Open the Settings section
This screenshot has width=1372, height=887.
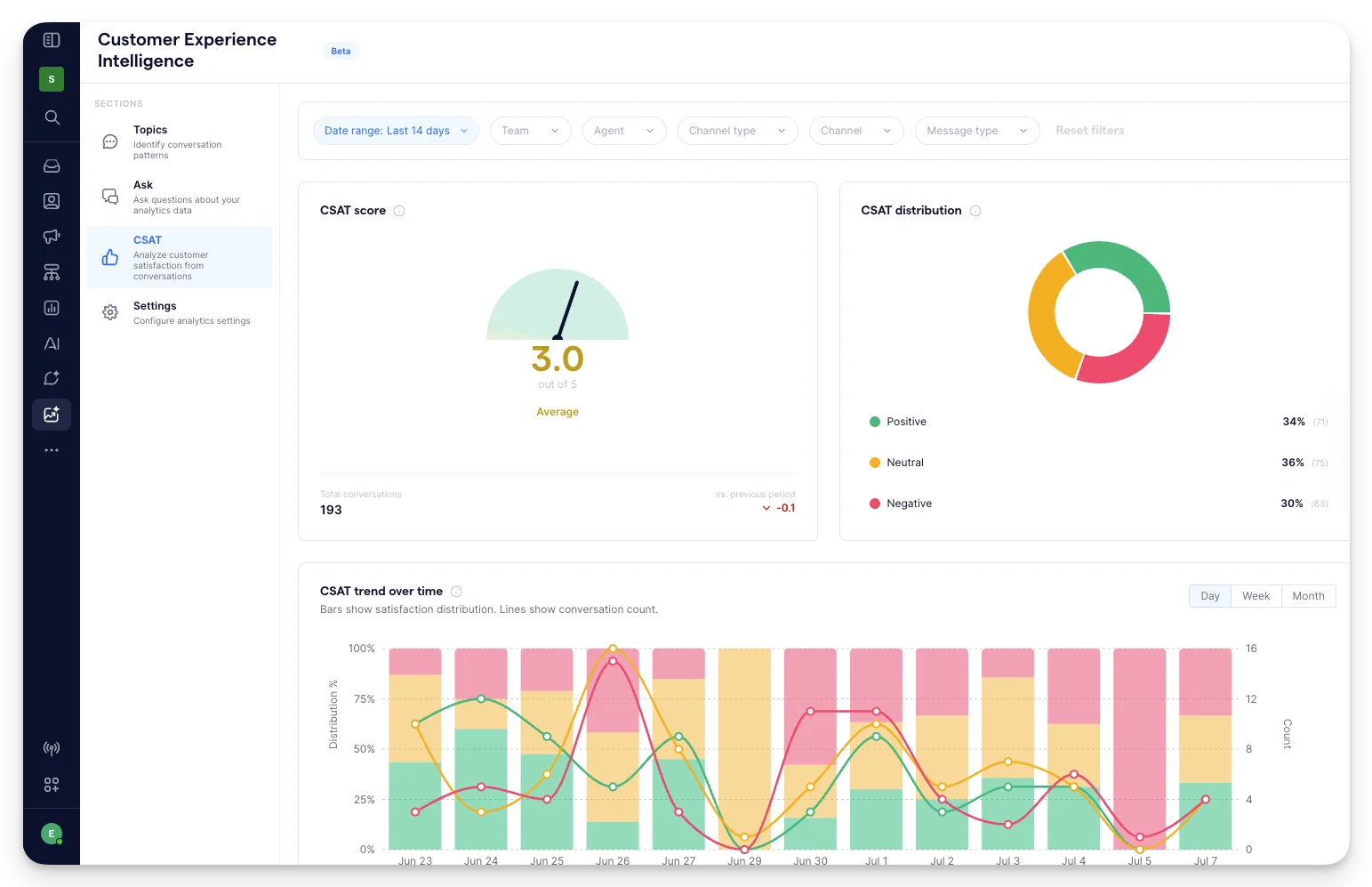tap(180, 312)
